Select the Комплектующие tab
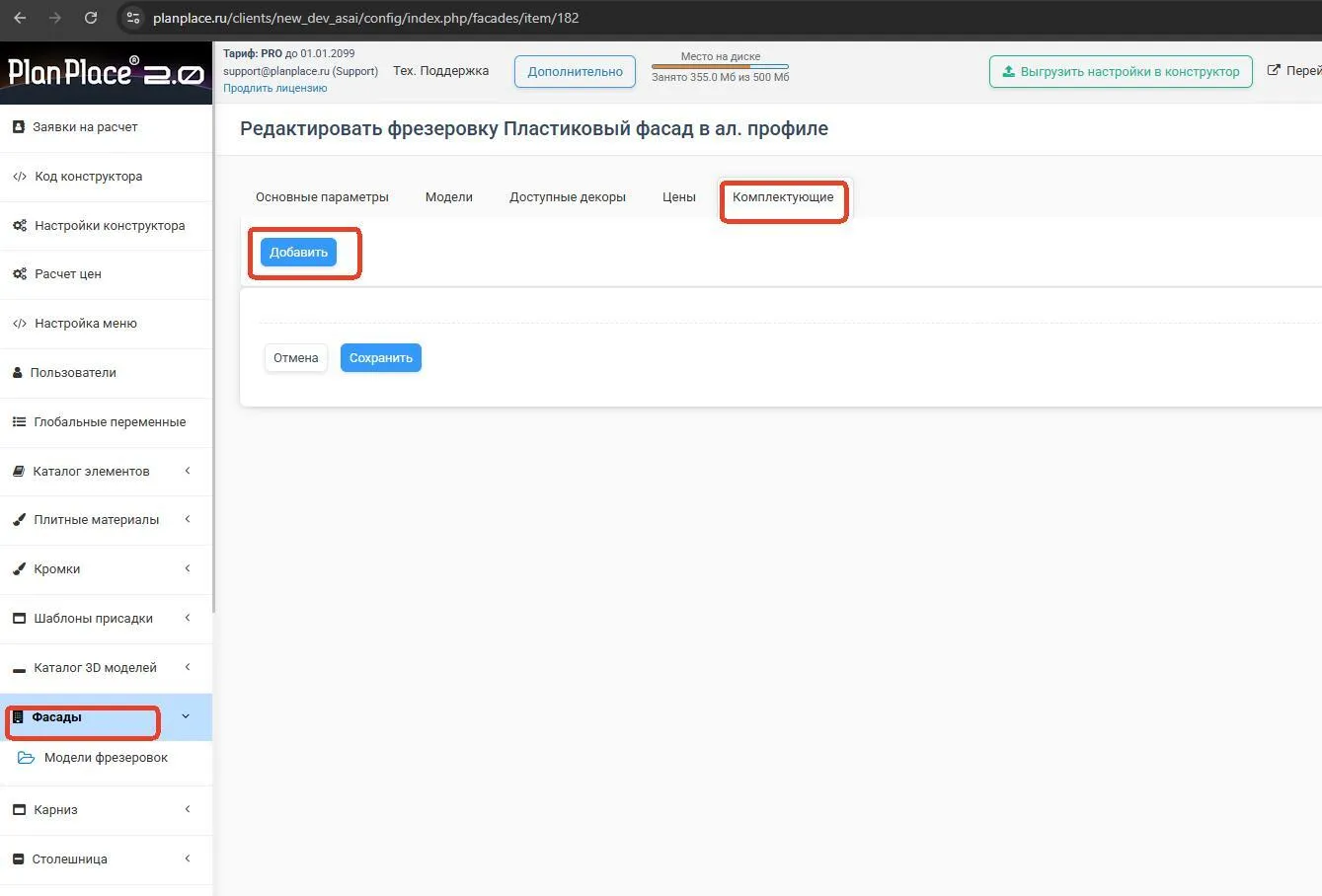Image resolution: width=1322 pixels, height=896 pixels. pos(783,197)
